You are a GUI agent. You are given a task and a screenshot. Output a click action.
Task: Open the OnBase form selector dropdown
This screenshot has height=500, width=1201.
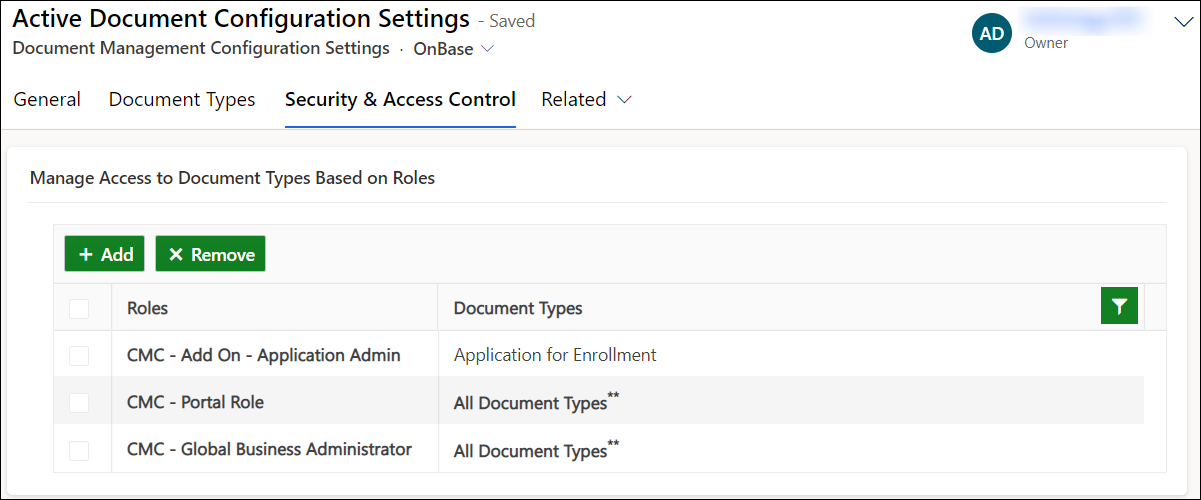pos(454,48)
